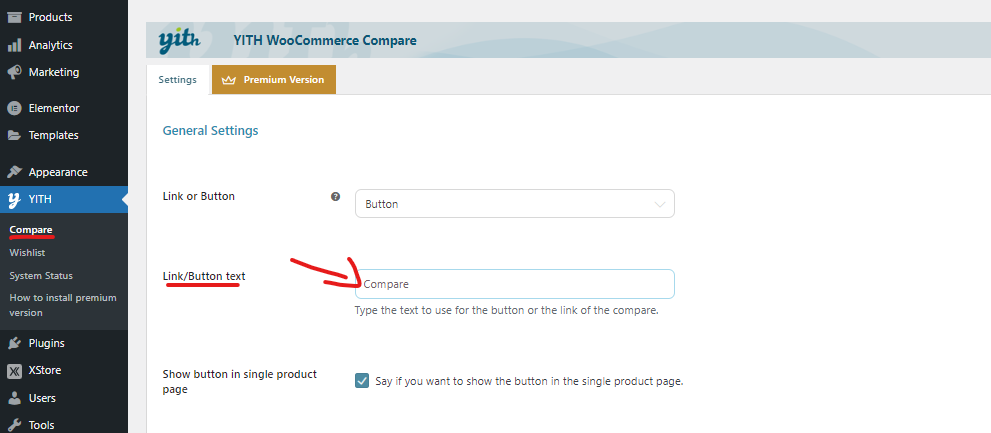Click the XStore icon in sidebar
This screenshot has height=433, width=991.
point(15,371)
